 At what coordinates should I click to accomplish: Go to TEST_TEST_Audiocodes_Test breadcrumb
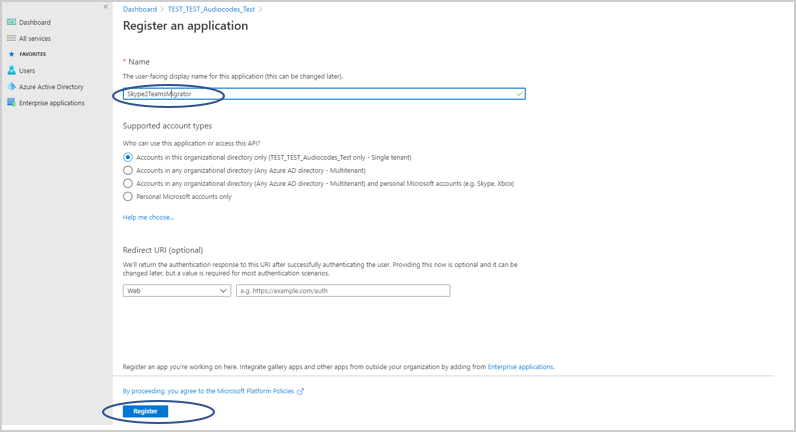pyautogui.click(x=211, y=9)
